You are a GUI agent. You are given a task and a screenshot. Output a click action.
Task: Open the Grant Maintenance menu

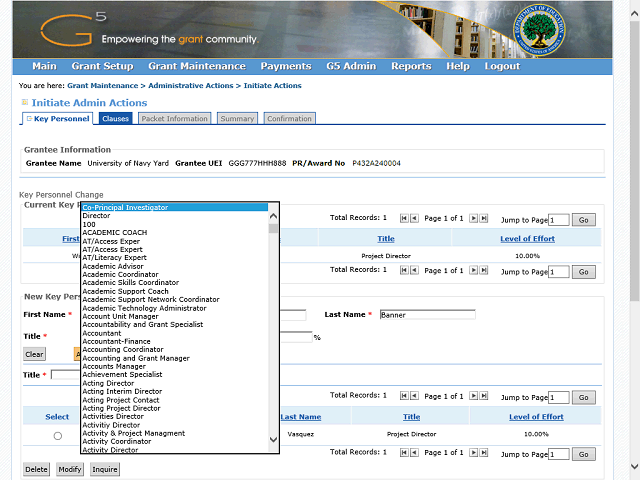point(196,66)
